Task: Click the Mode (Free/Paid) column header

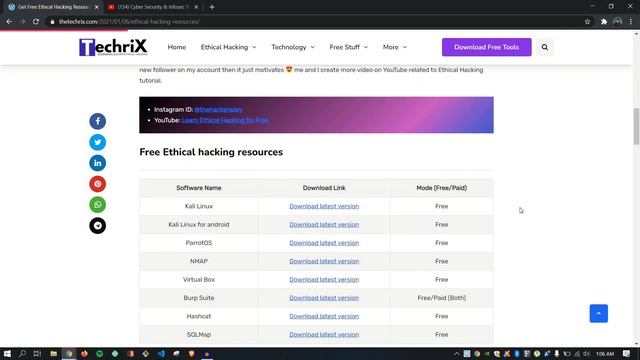Action: [x=442, y=188]
